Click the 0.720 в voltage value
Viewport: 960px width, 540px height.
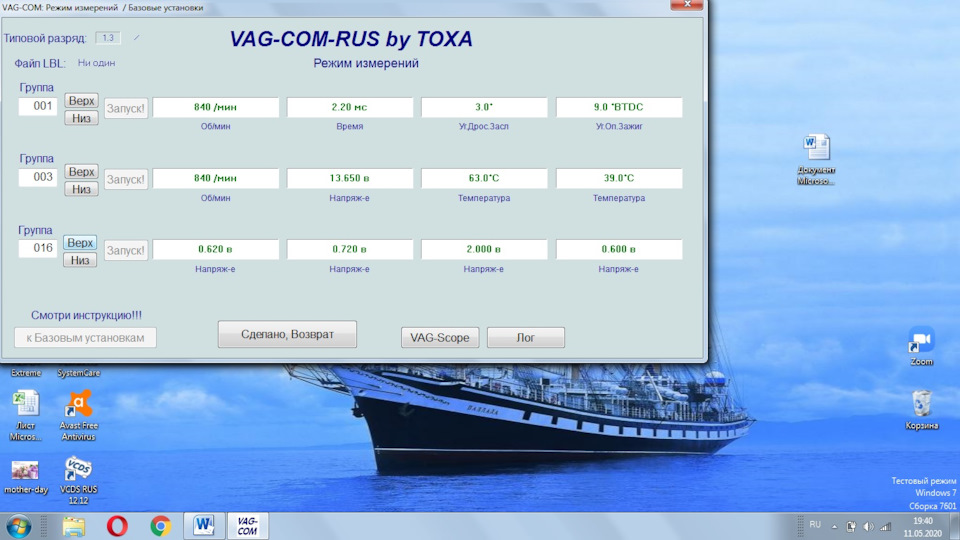[350, 249]
